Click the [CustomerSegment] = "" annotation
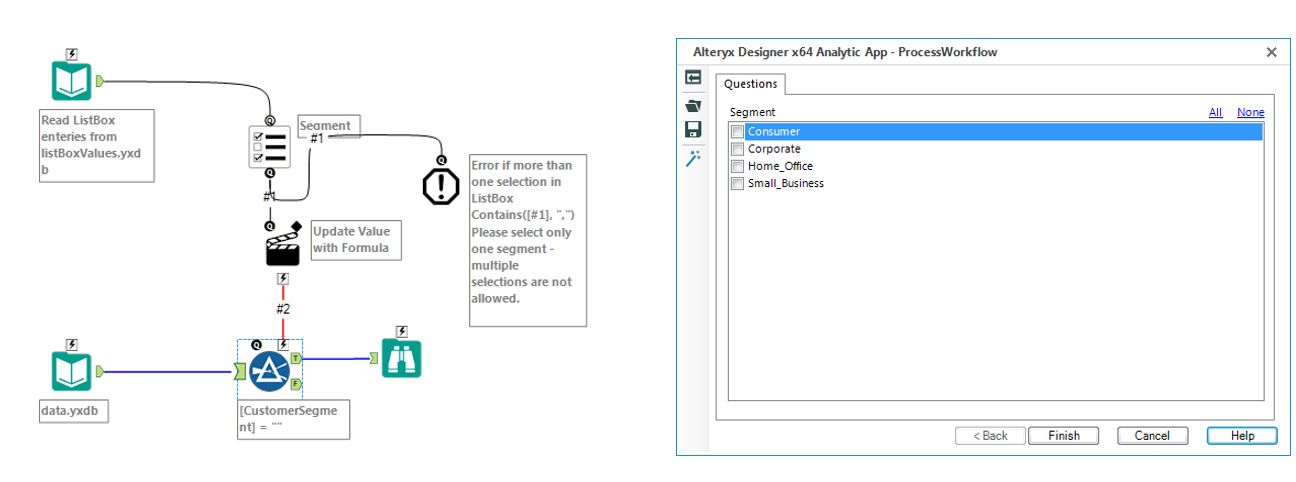1296x482 pixels. point(293,418)
